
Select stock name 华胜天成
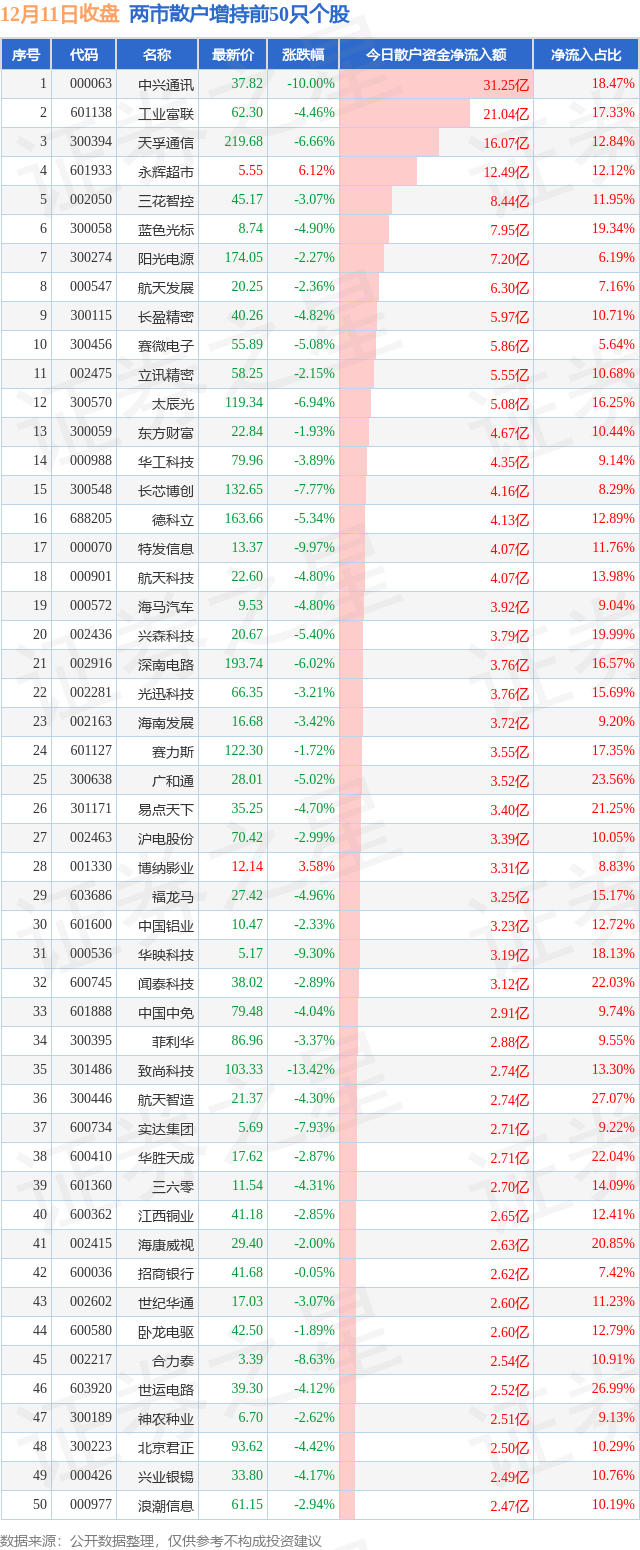click(x=166, y=1157)
